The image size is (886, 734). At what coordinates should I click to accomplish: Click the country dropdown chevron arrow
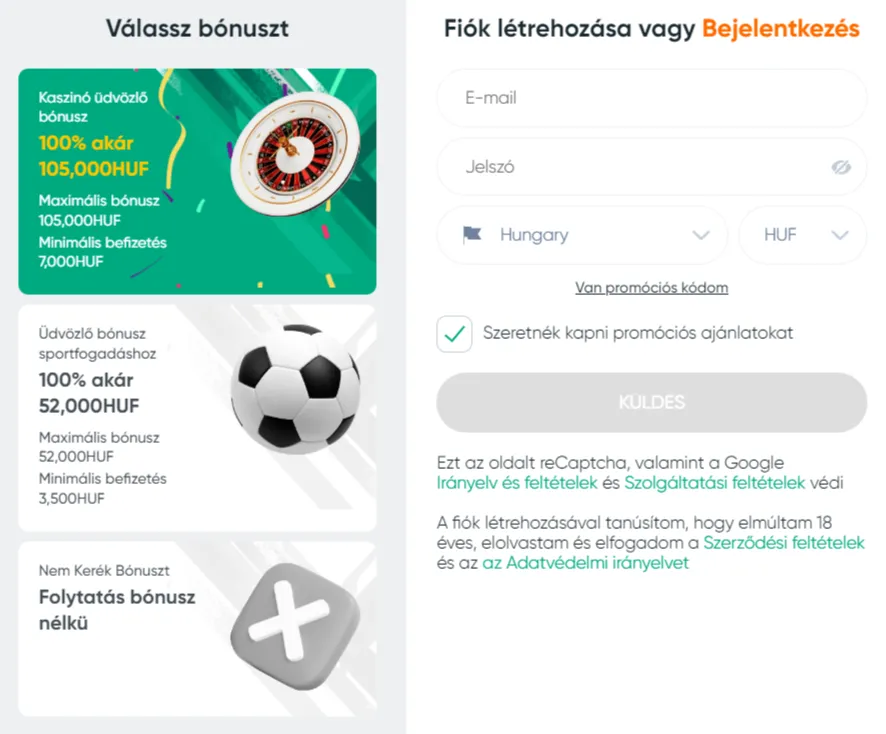tap(701, 235)
